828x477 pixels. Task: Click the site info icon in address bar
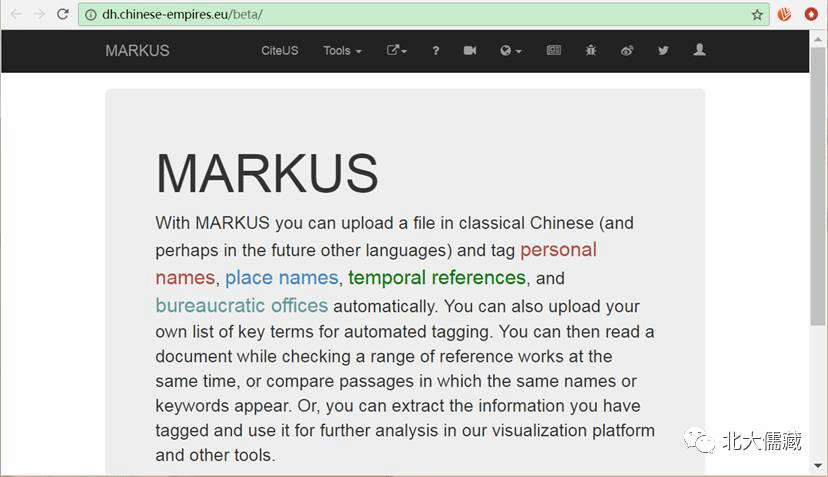(91, 15)
